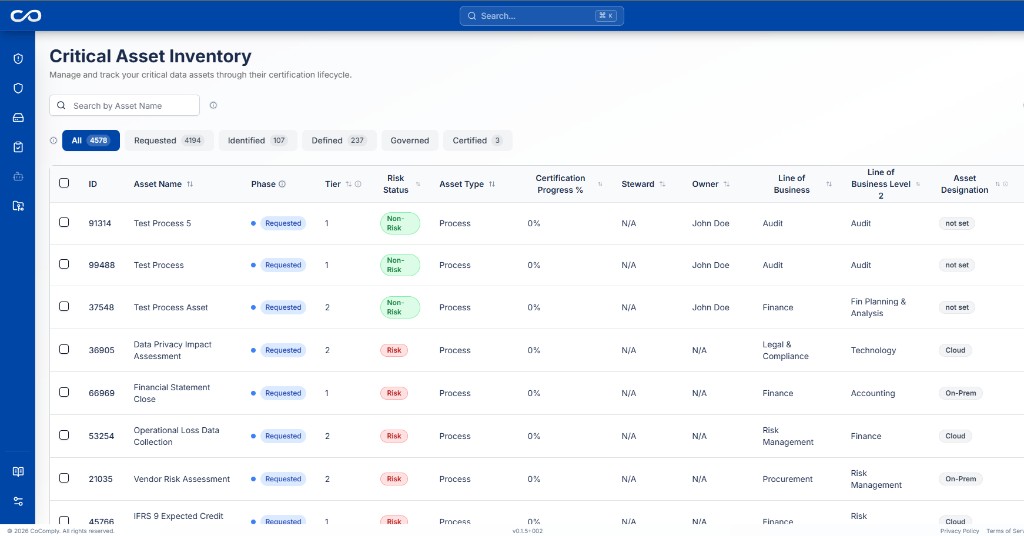This screenshot has height=536, width=1024.
Task: Click the Identified 107 filter button
Action: pyautogui.click(x=257, y=140)
